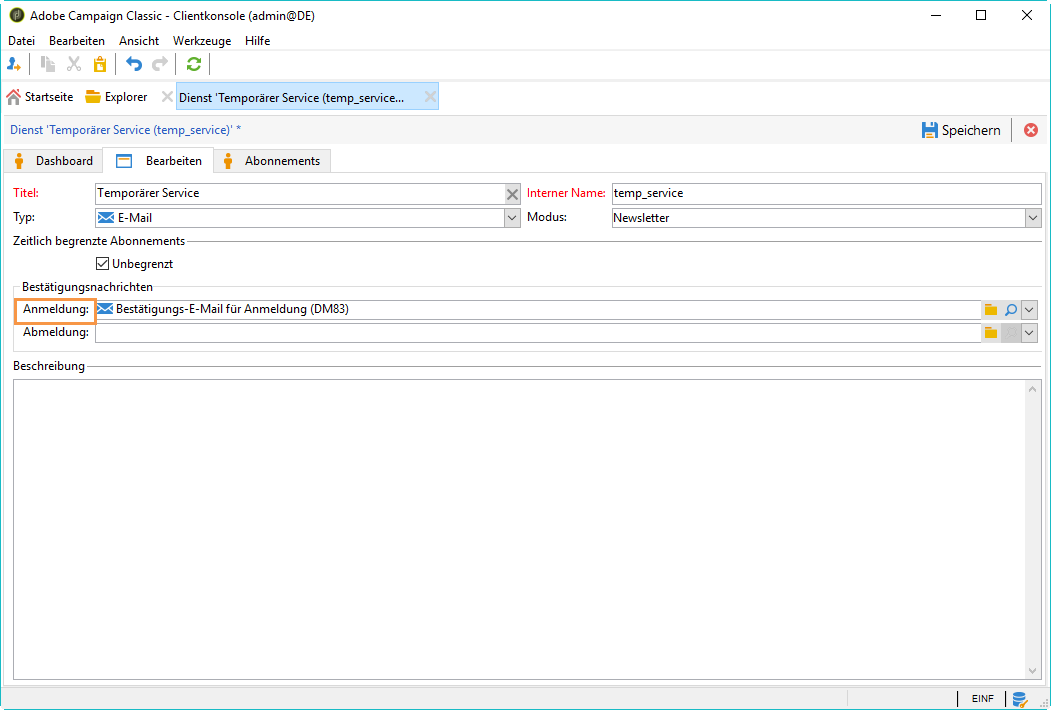Expand the Modus Newsletter dropdown

click(1033, 218)
